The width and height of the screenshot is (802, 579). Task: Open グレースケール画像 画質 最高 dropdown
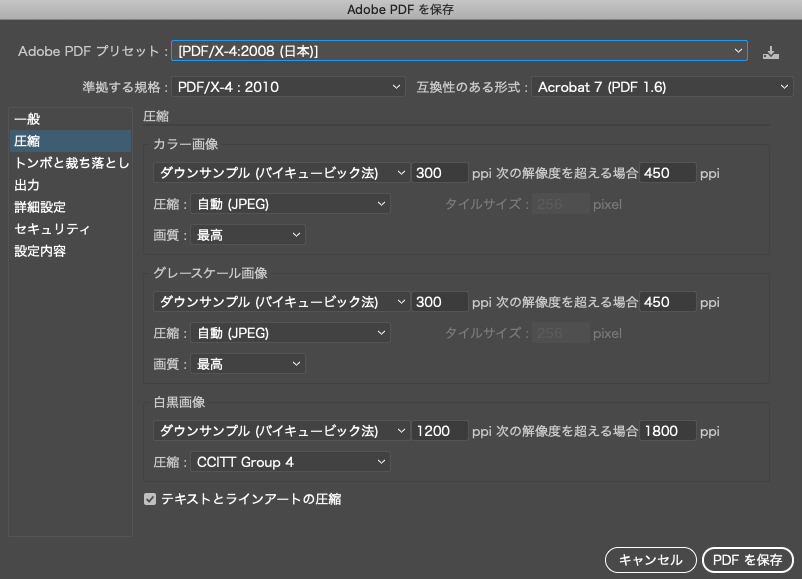click(248, 364)
